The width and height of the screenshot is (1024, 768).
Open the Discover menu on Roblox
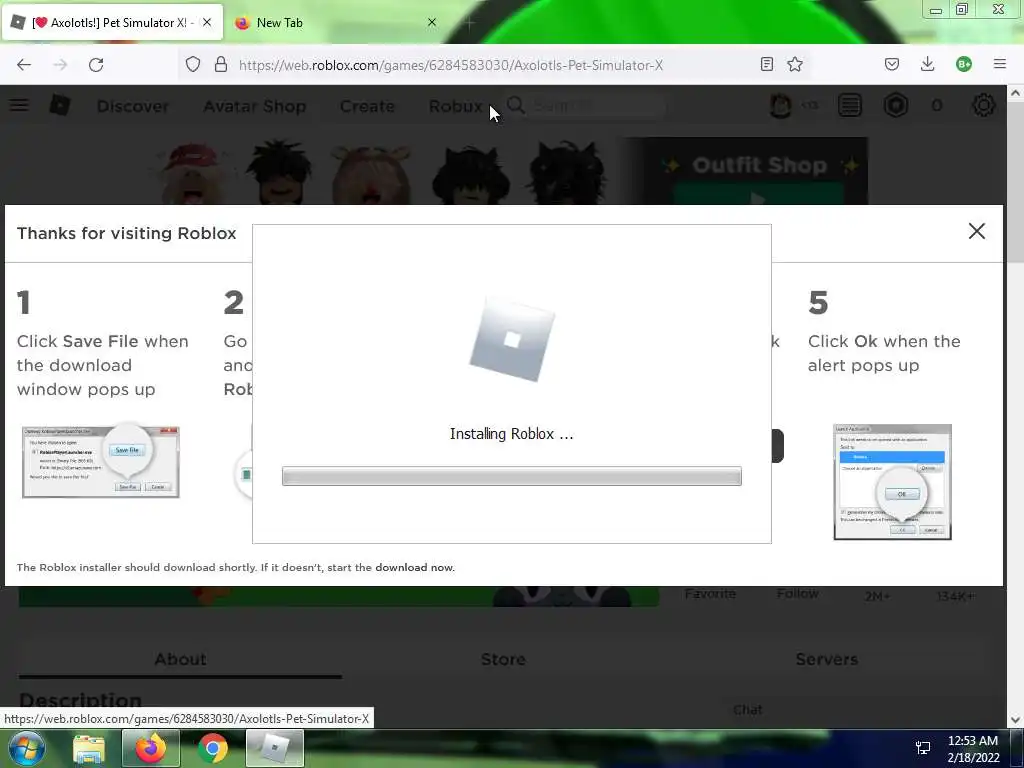pyautogui.click(x=133, y=106)
